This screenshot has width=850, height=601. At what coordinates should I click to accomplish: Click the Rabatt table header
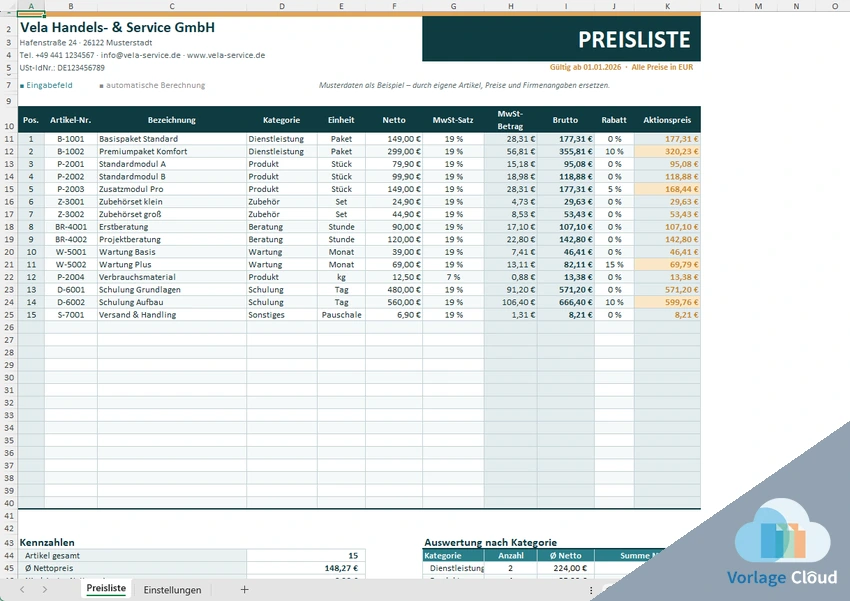tap(614, 120)
